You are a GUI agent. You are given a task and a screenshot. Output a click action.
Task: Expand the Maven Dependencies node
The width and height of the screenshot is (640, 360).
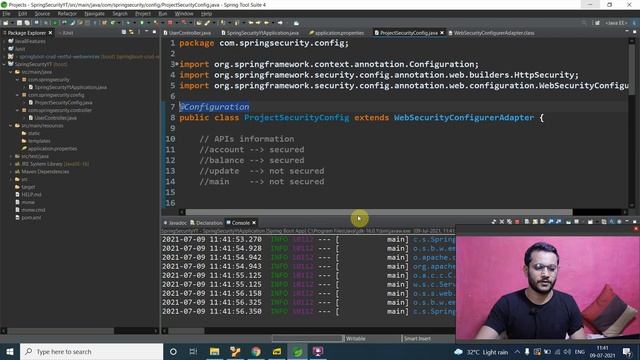click(11, 172)
